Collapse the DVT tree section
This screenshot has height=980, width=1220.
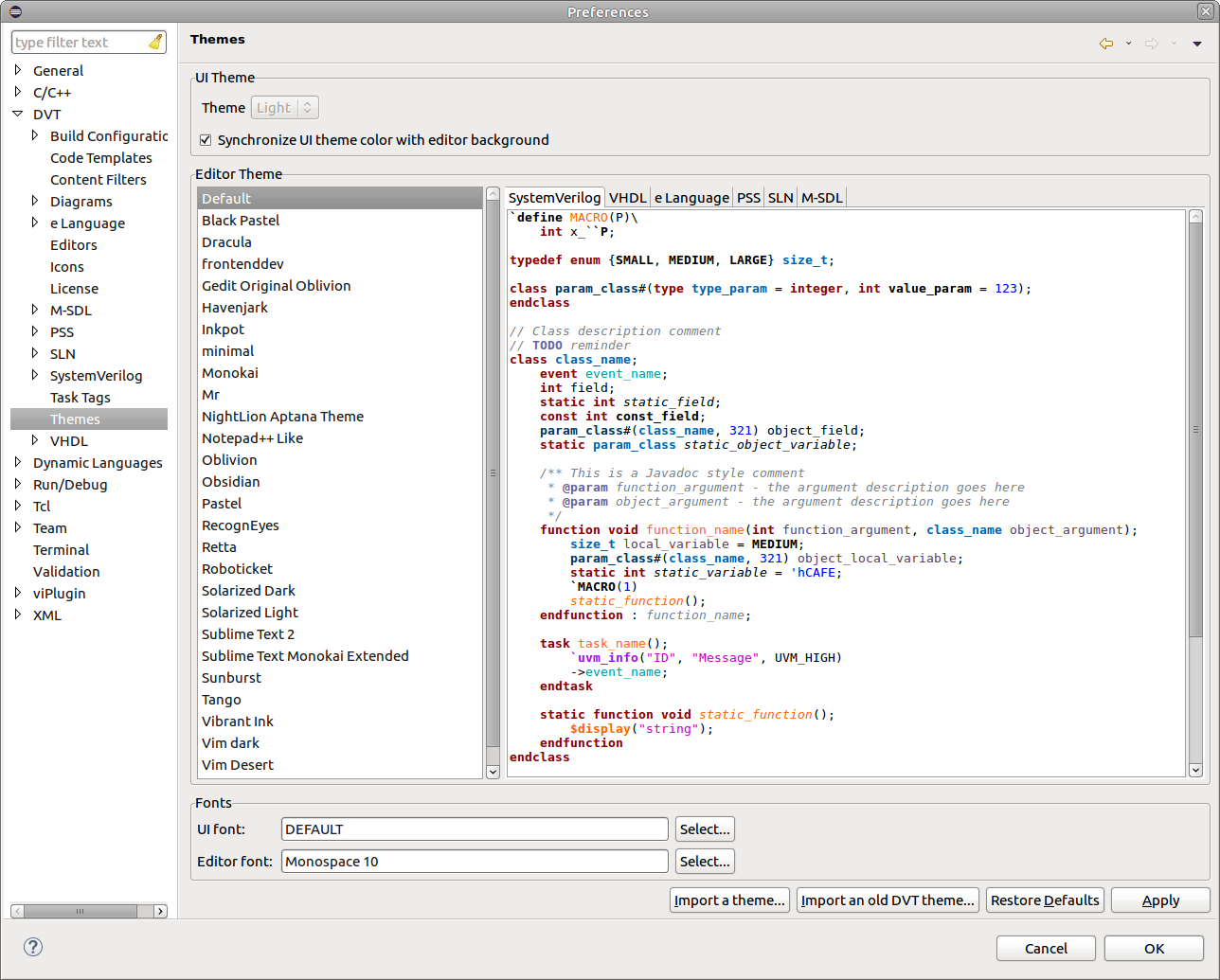pos(20,114)
